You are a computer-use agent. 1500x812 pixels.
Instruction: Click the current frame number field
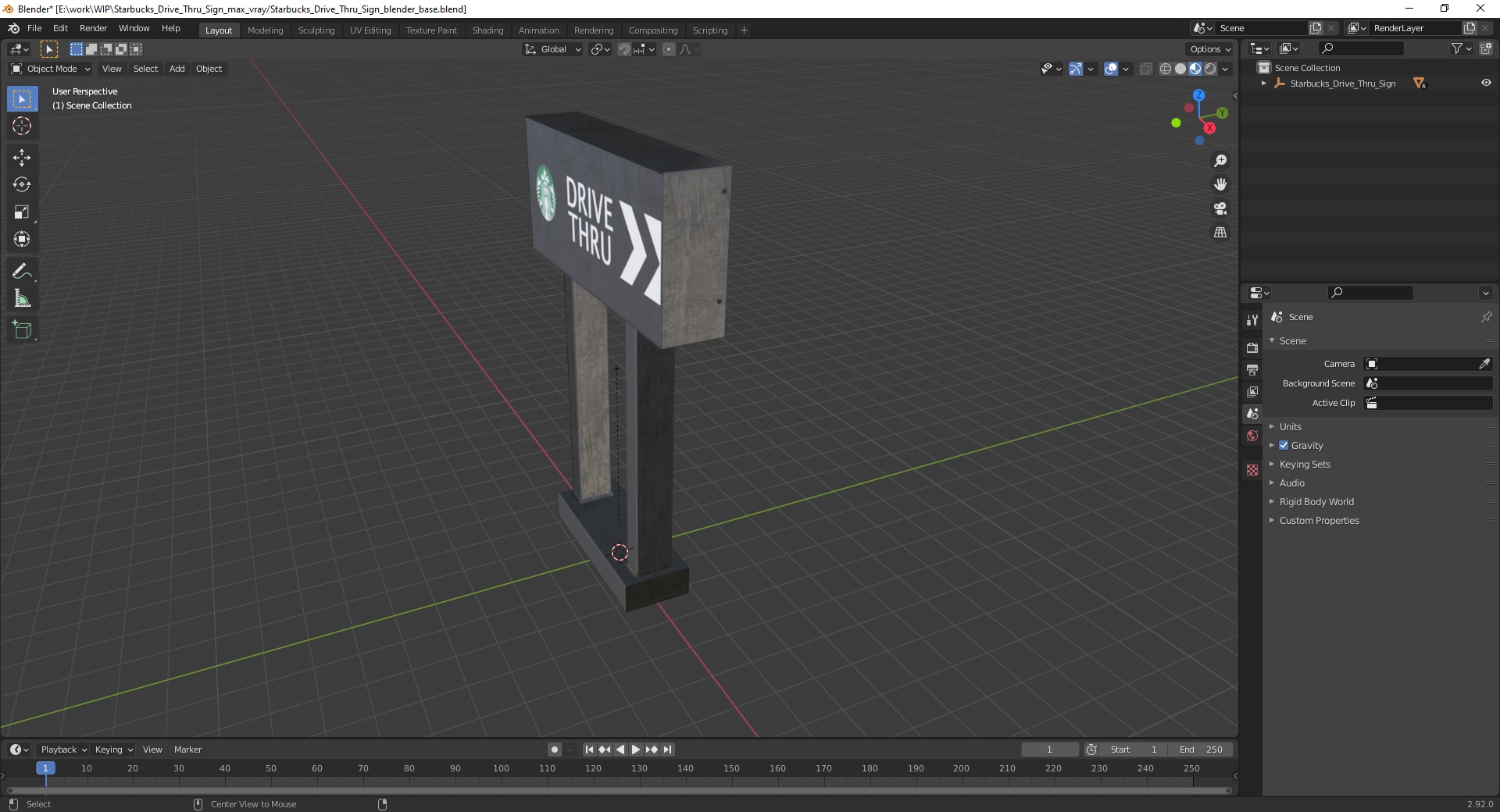(1049, 750)
